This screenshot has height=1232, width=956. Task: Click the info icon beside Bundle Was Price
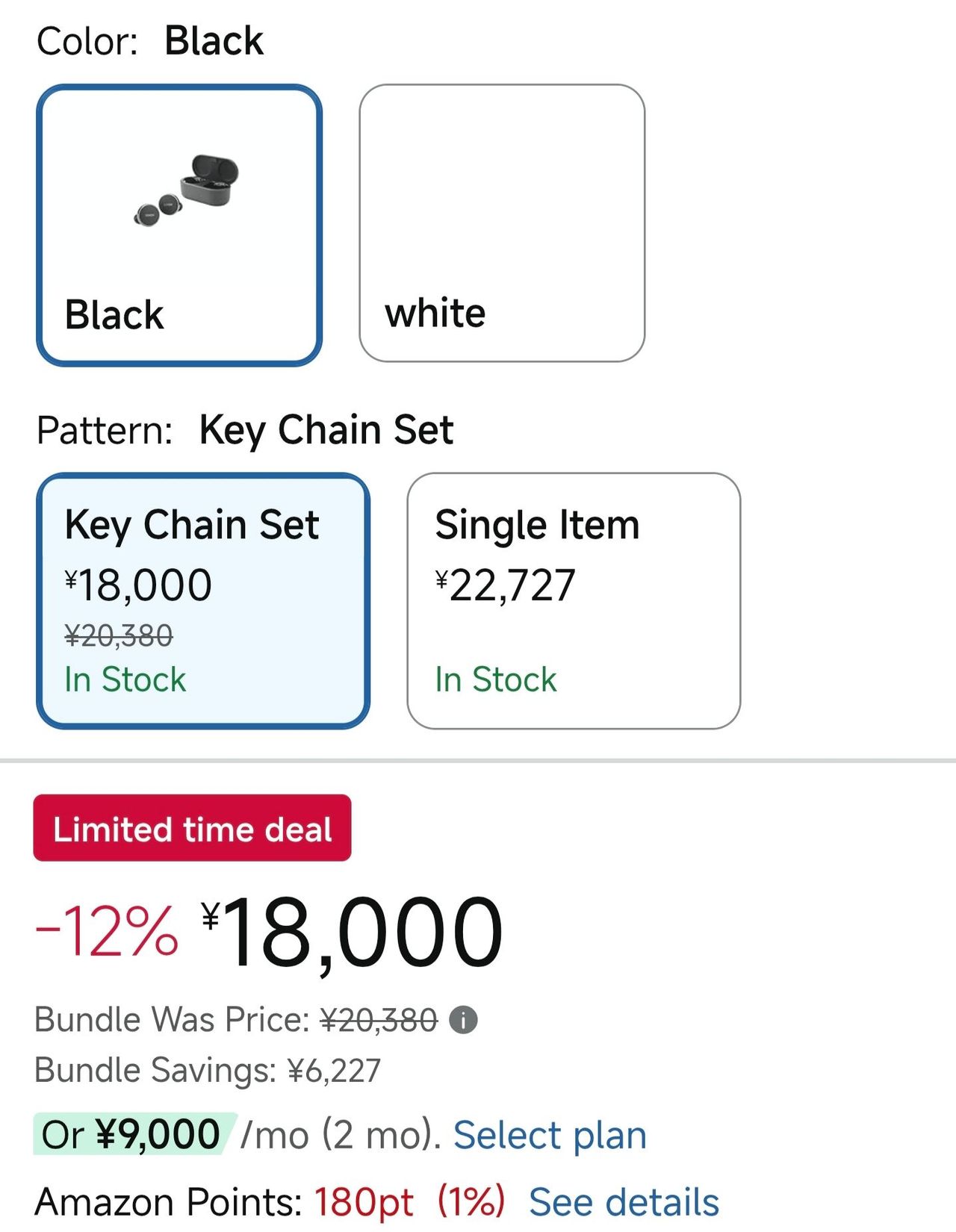(463, 1020)
